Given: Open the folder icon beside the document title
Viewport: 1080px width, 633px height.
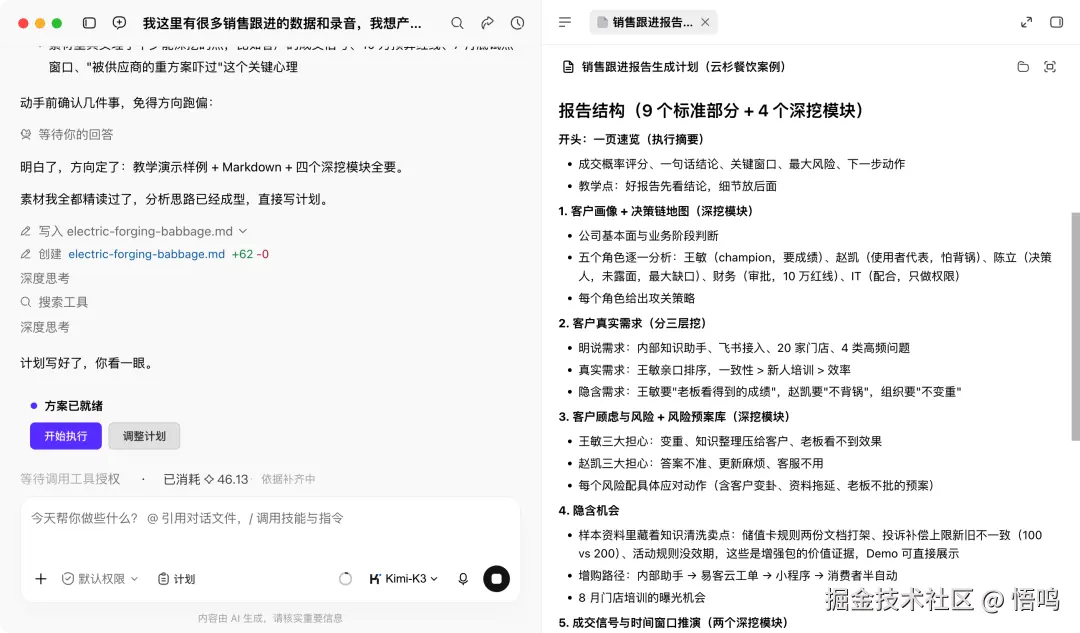Looking at the screenshot, I should (1023, 67).
